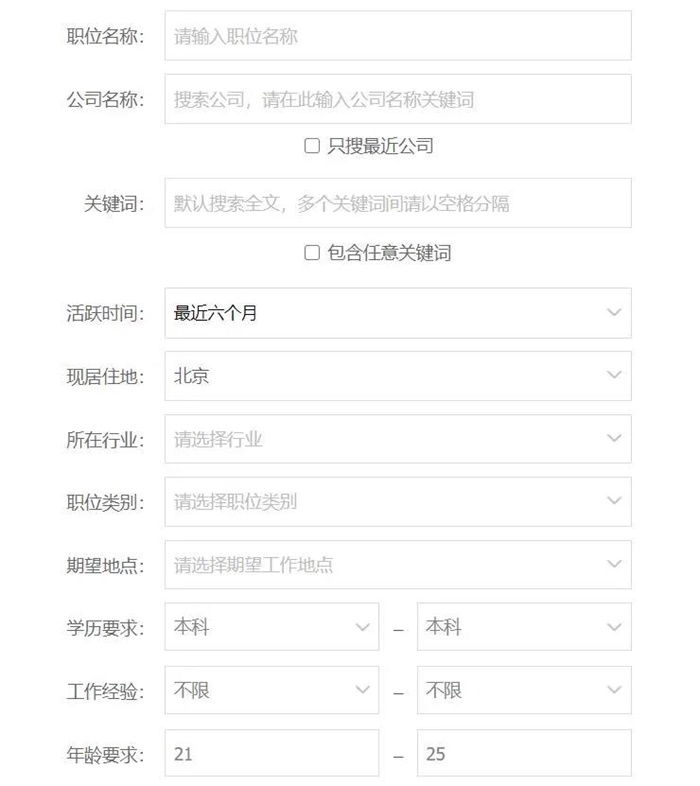This screenshot has height=786, width=700.
Task: Click the maximum age field showing 25
Action: tap(523, 754)
